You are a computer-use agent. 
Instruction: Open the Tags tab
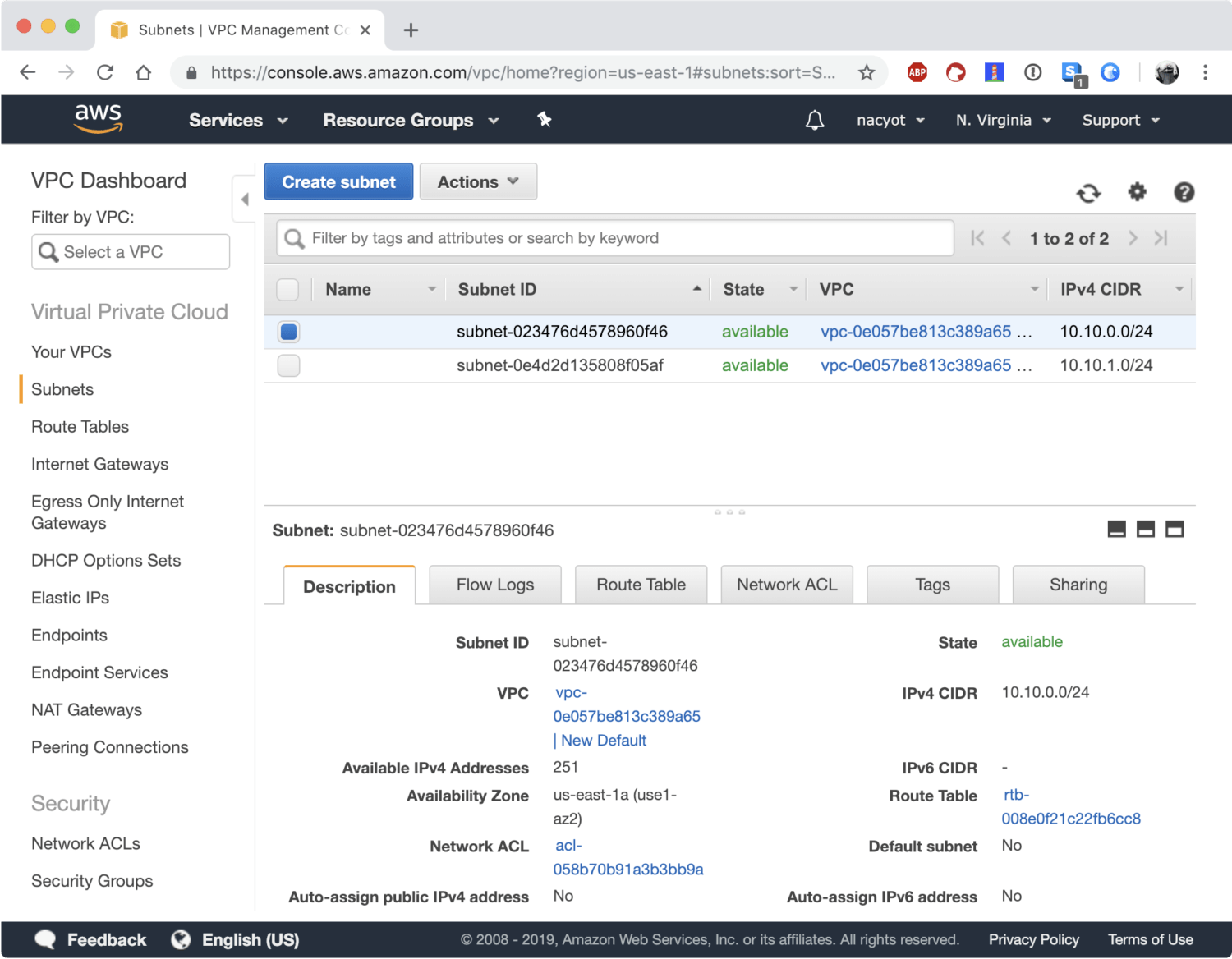coord(933,585)
